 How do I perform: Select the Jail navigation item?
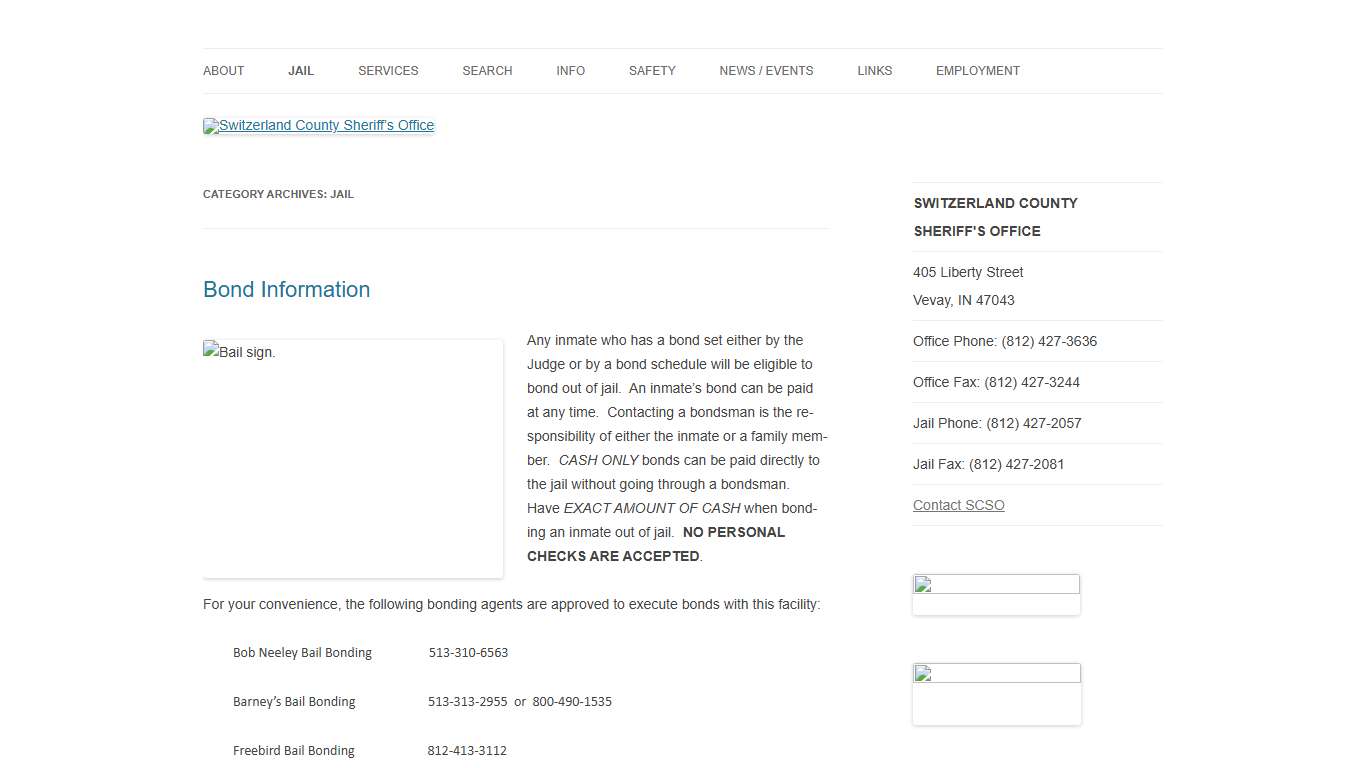point(301,71)
